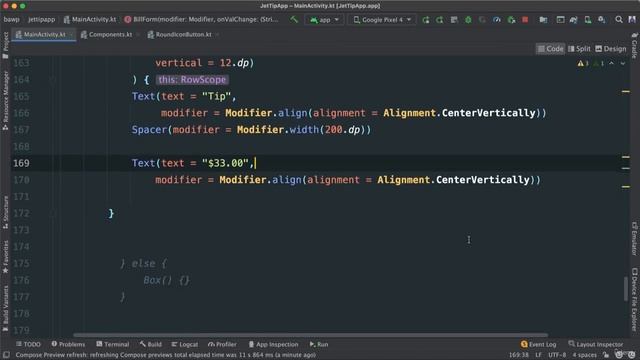Click the Apply Code Changes icon
Viewport: 640px width, 360px height.
coord(454,20)
